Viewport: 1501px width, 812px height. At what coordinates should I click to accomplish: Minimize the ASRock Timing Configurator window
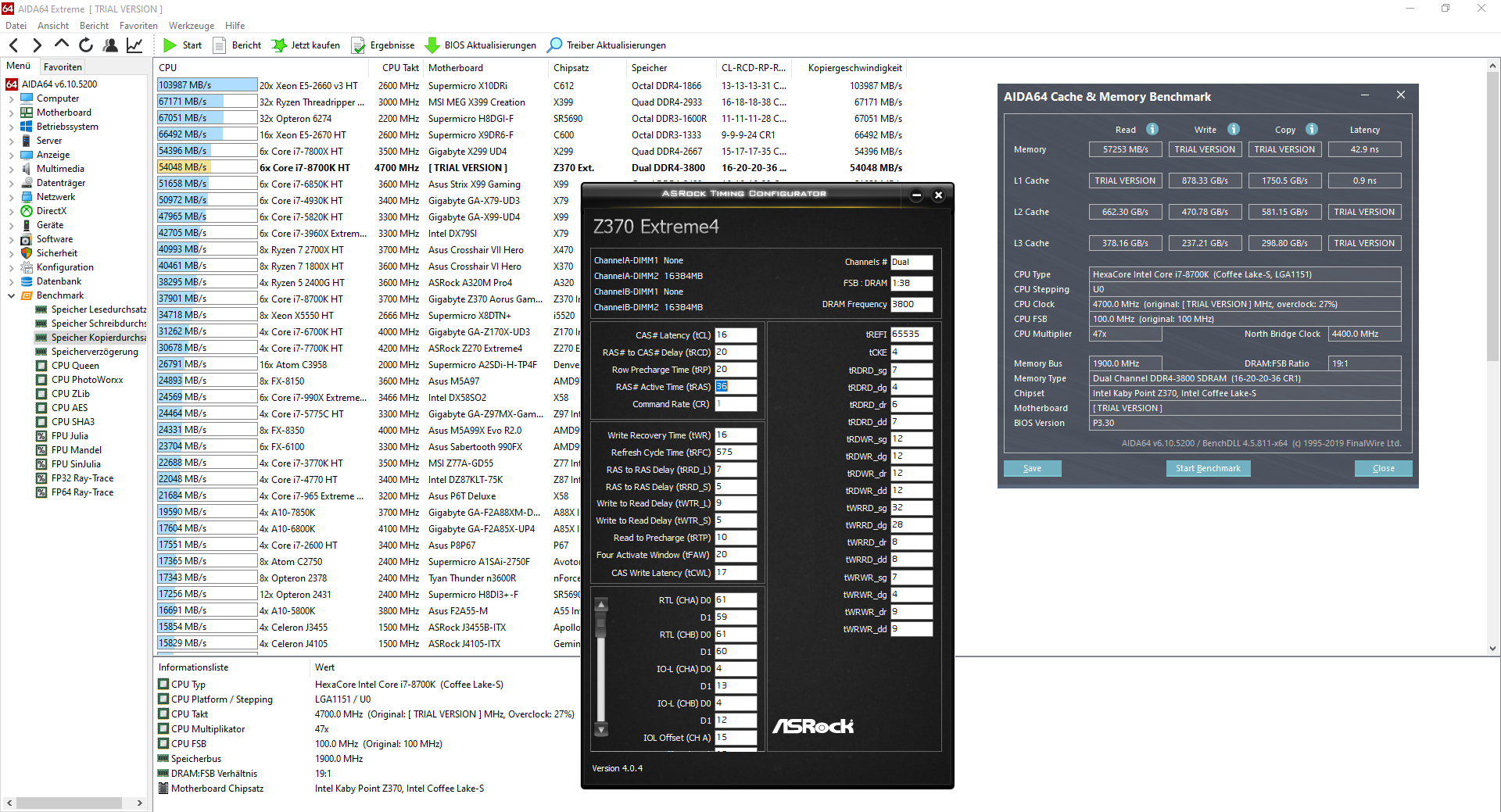tap(916, 195)
